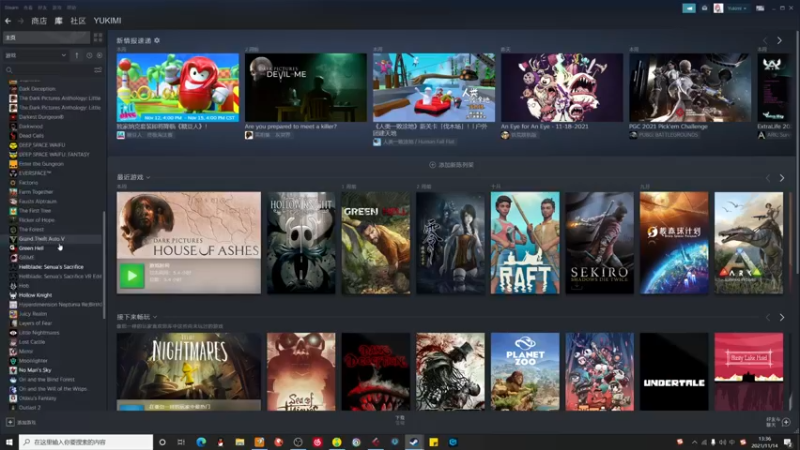Open Rusty Lake Hotel cover
Screen dimensions: 800x450
pos(748,372)
